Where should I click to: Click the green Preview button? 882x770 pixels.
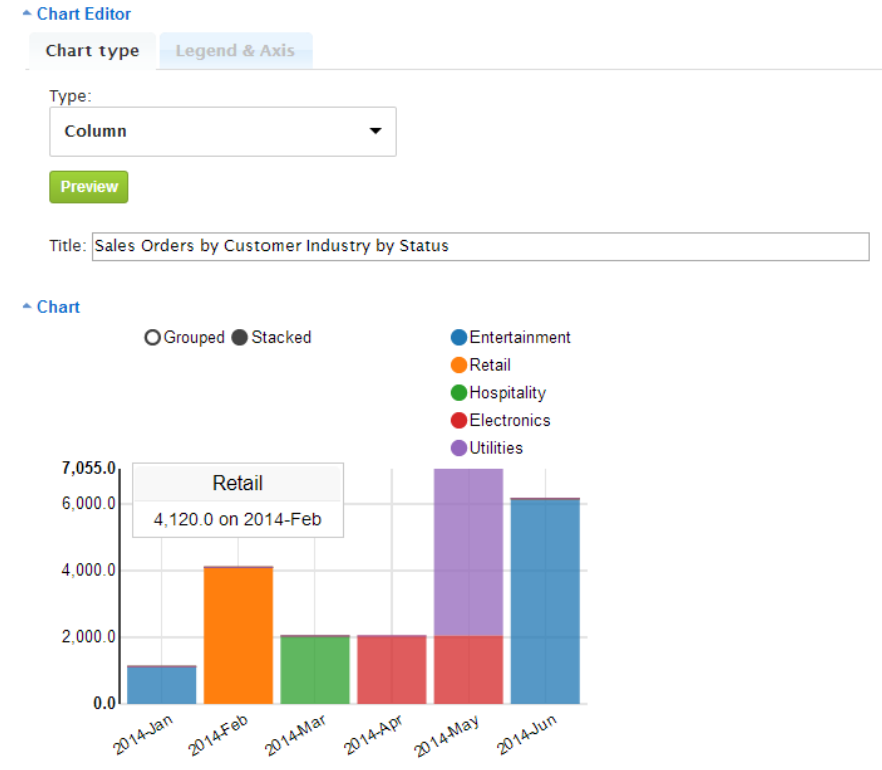pyautogui.click(x=89, y=187)
